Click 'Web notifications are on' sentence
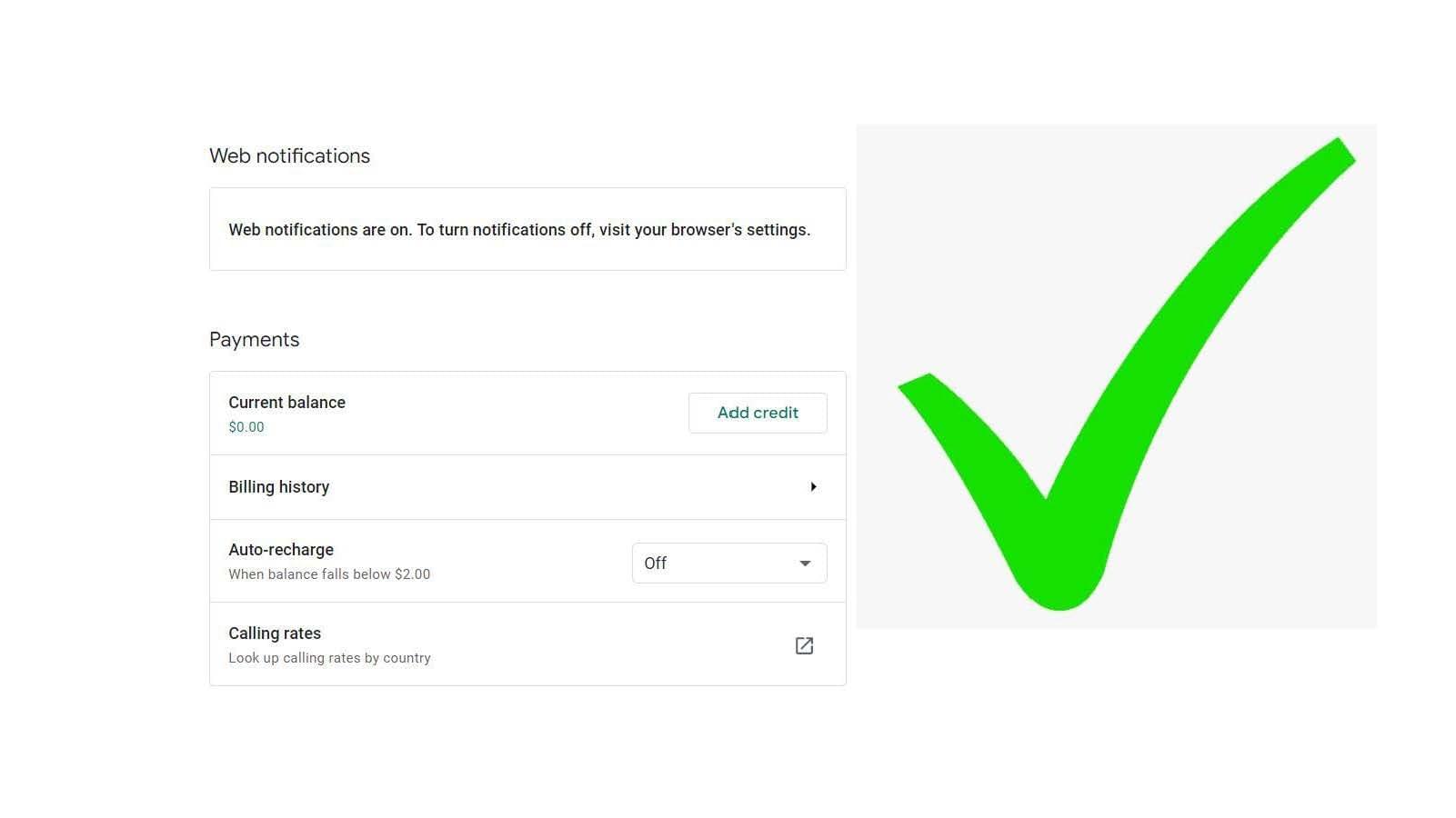1456x818 pixels. (x=319, y=230)
